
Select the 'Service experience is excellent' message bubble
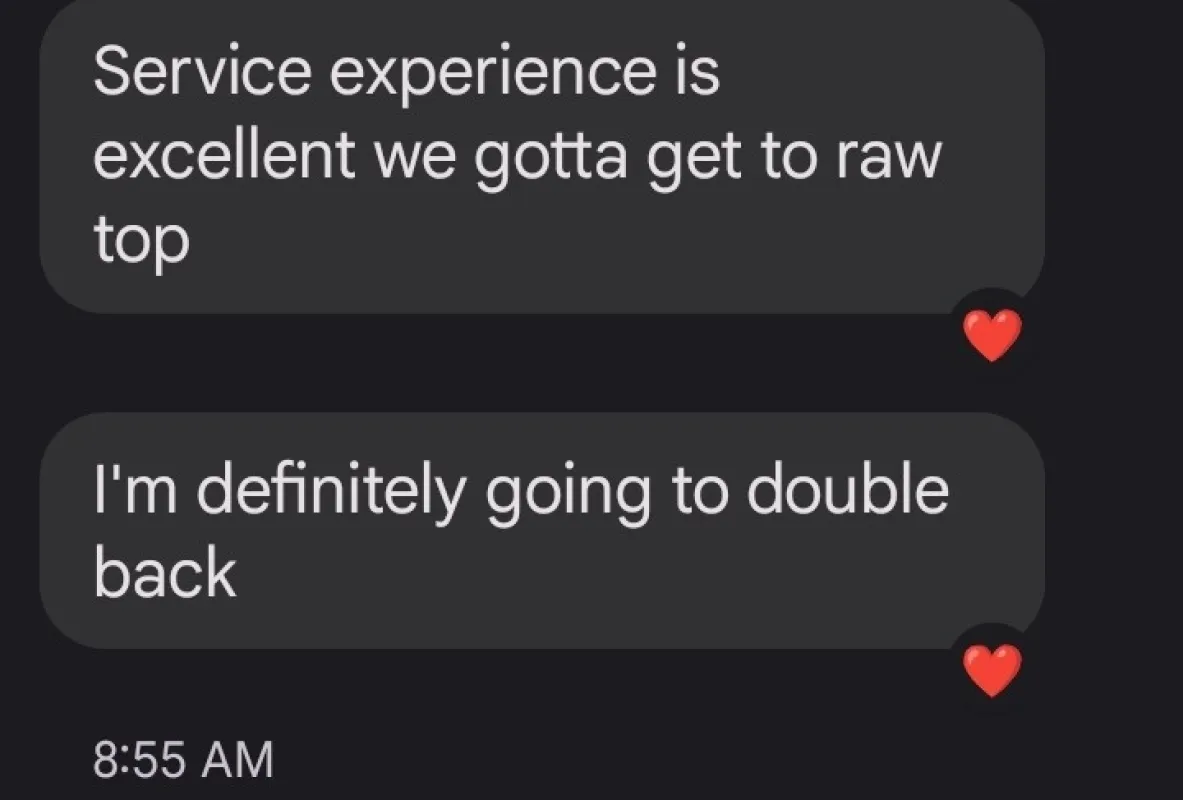[x=542, y=156]
